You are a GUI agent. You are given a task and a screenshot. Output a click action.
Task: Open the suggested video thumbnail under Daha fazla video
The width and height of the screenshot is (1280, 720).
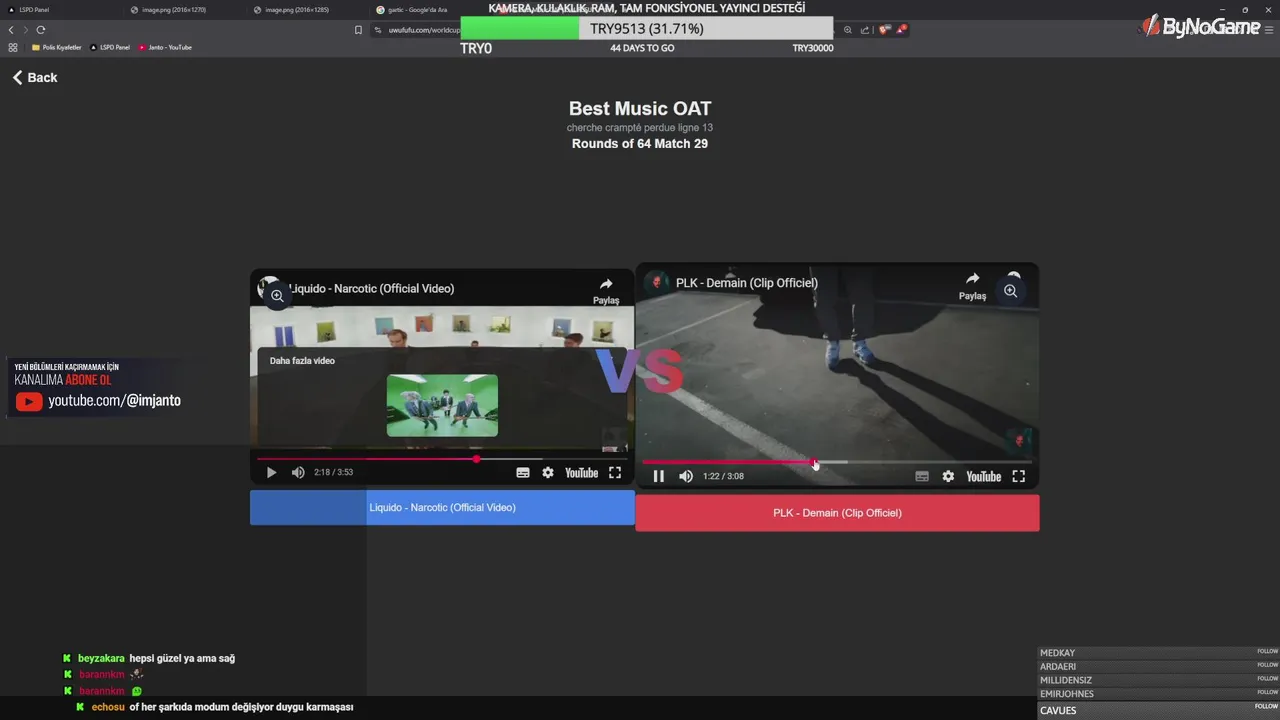442,405
